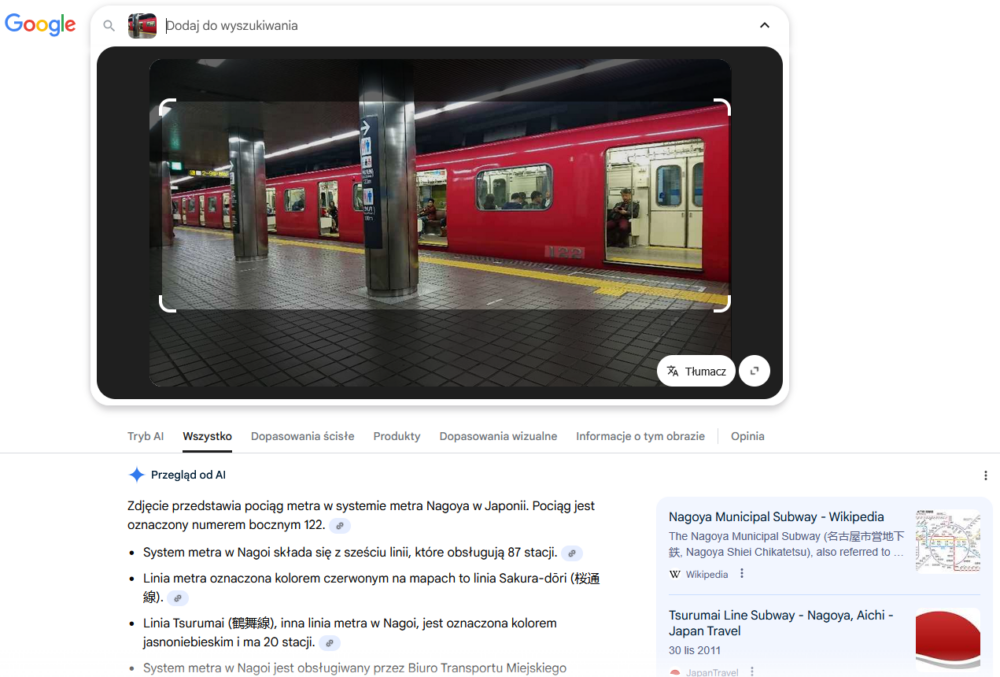Select the Produkty tab
This screenshot has width=1000, height=677.
396,436
